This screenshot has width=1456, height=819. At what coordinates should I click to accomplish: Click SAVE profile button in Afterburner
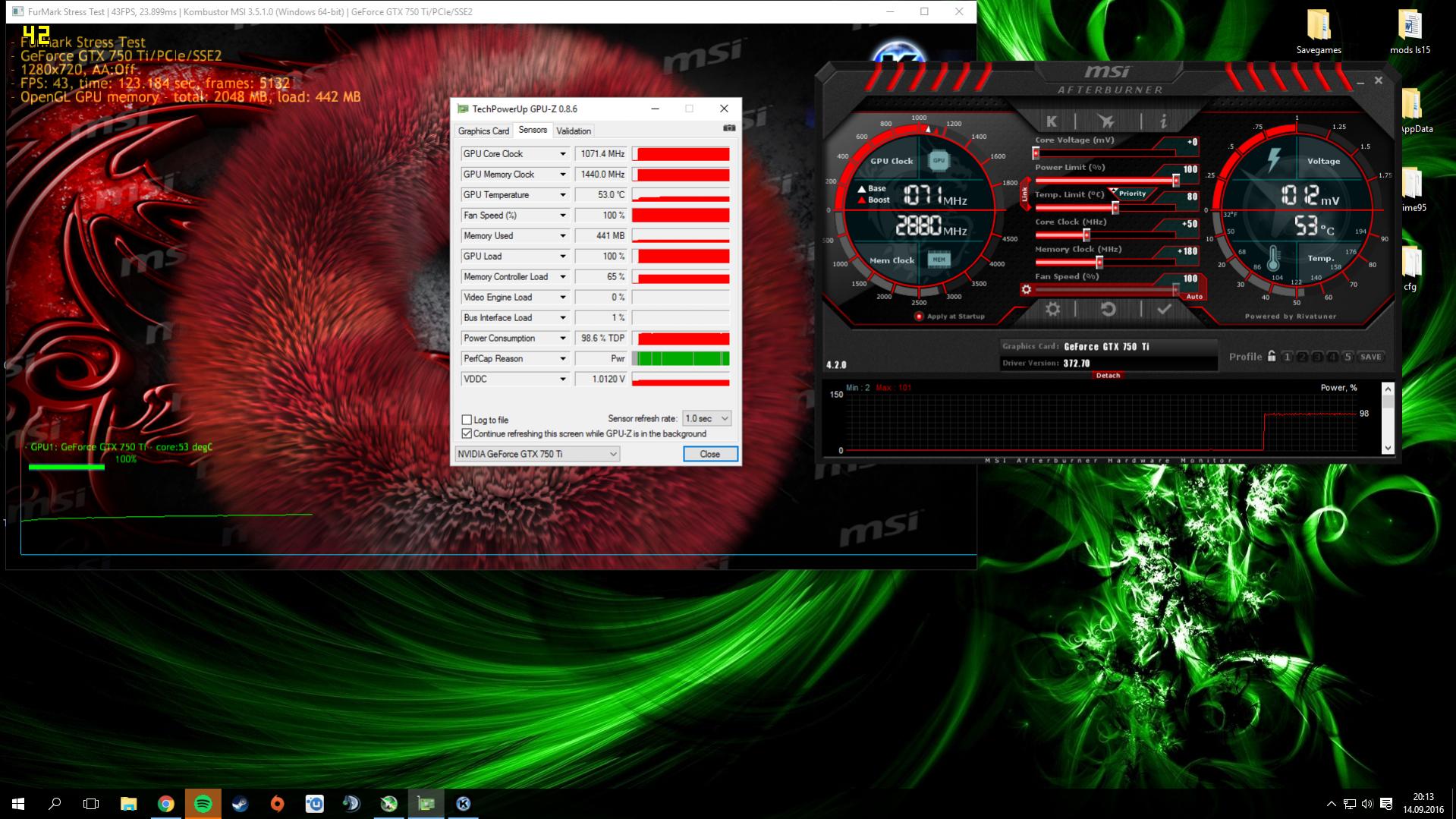coord(1371,356)
